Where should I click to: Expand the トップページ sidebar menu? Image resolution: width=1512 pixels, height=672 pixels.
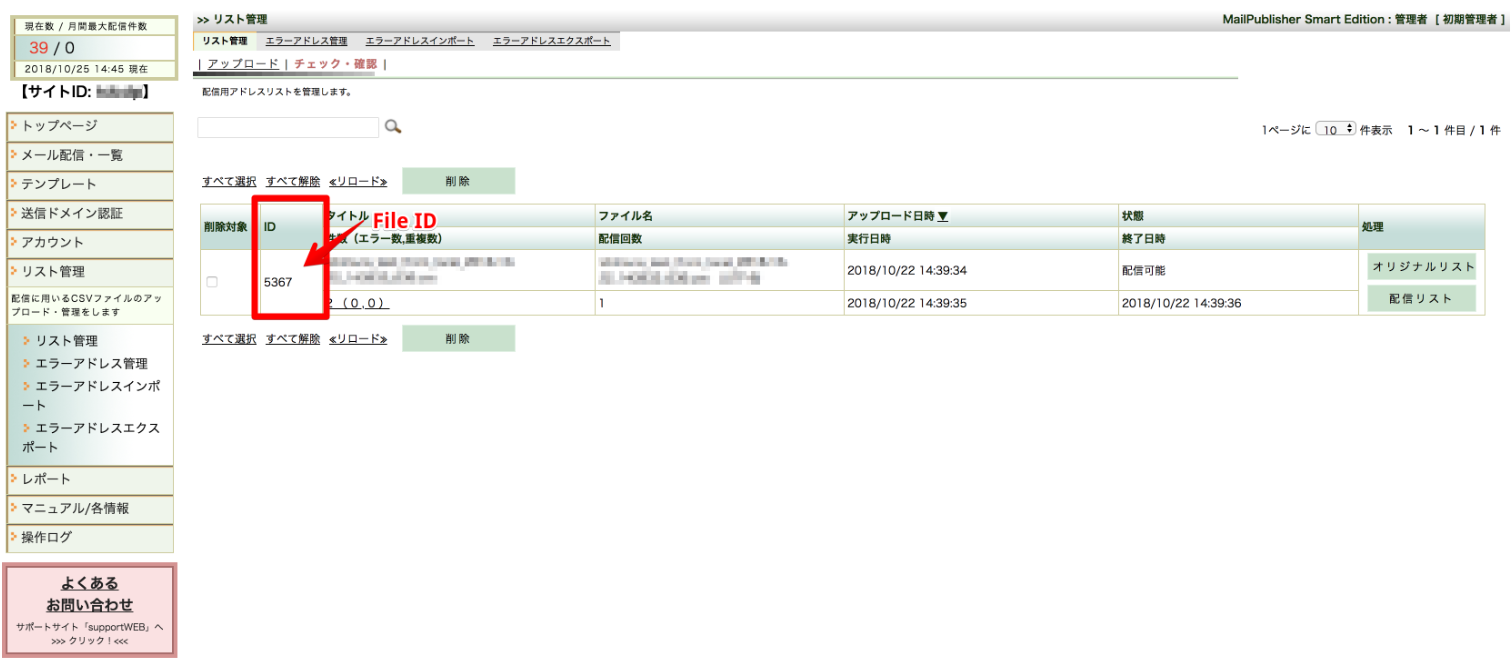tap(90, 126)
